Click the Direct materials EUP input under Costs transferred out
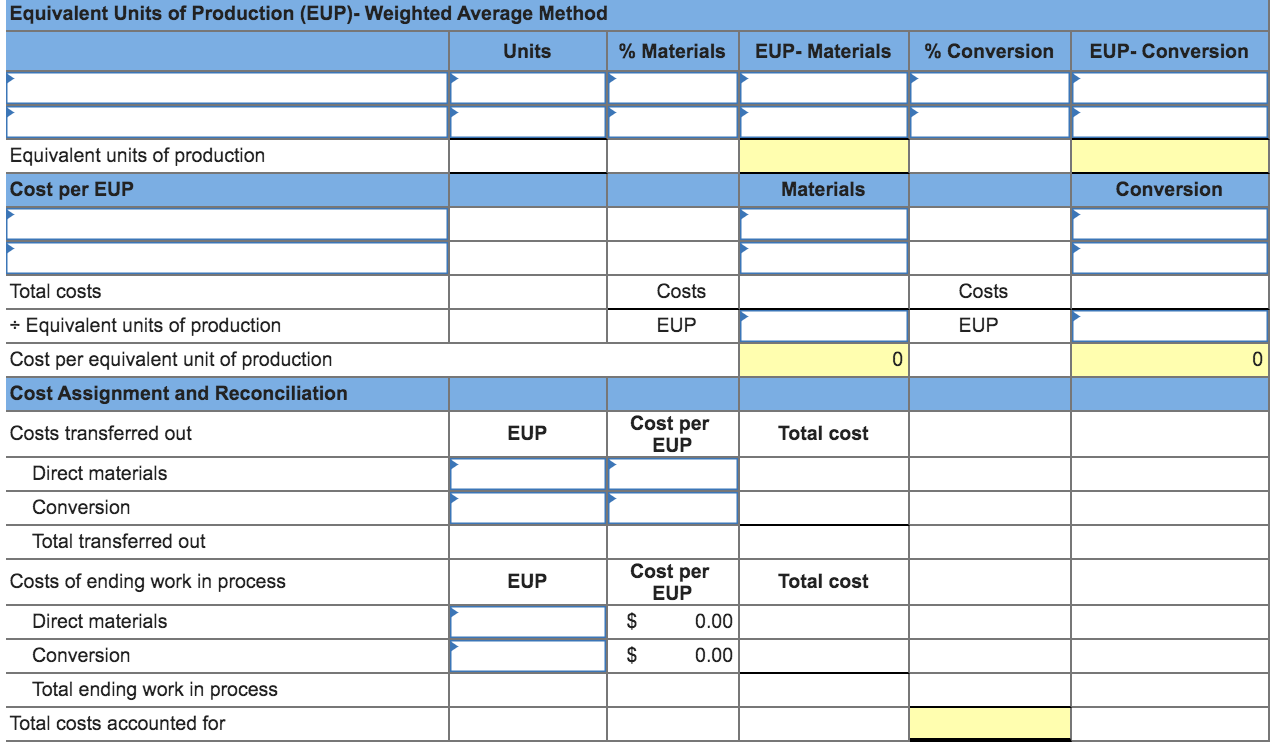The width and height of the screenshot is (1288, 744). (527, 472)
